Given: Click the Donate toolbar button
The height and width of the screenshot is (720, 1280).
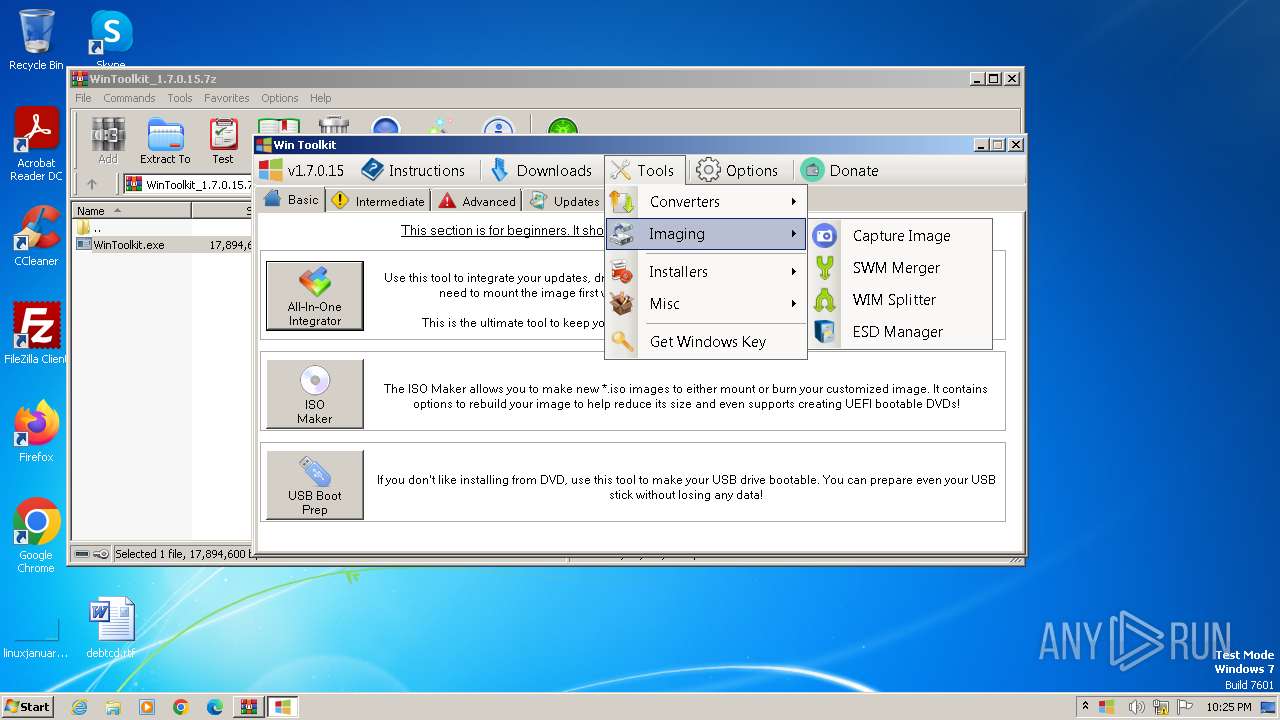Looking at the screenshot, I should click(840, 170).
